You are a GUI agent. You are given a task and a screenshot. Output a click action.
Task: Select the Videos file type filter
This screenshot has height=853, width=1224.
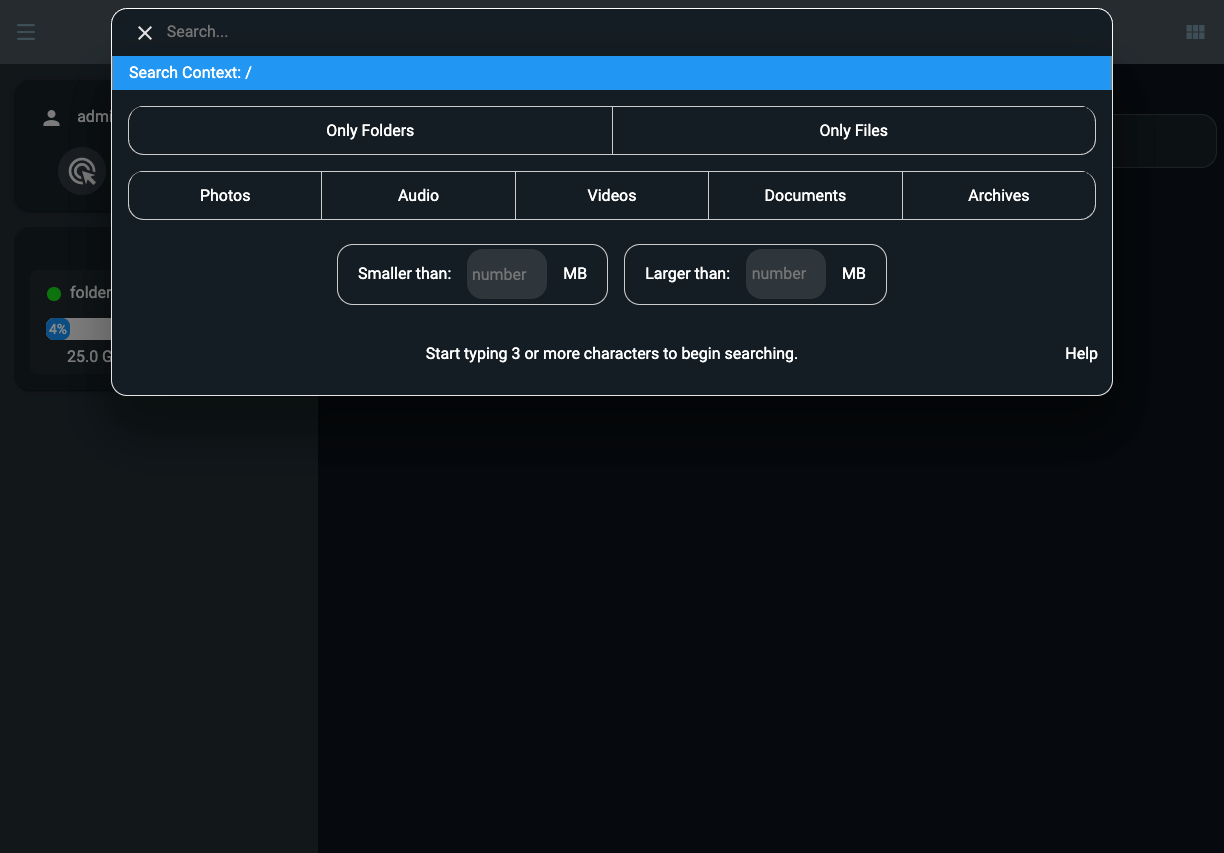[612, 196]
